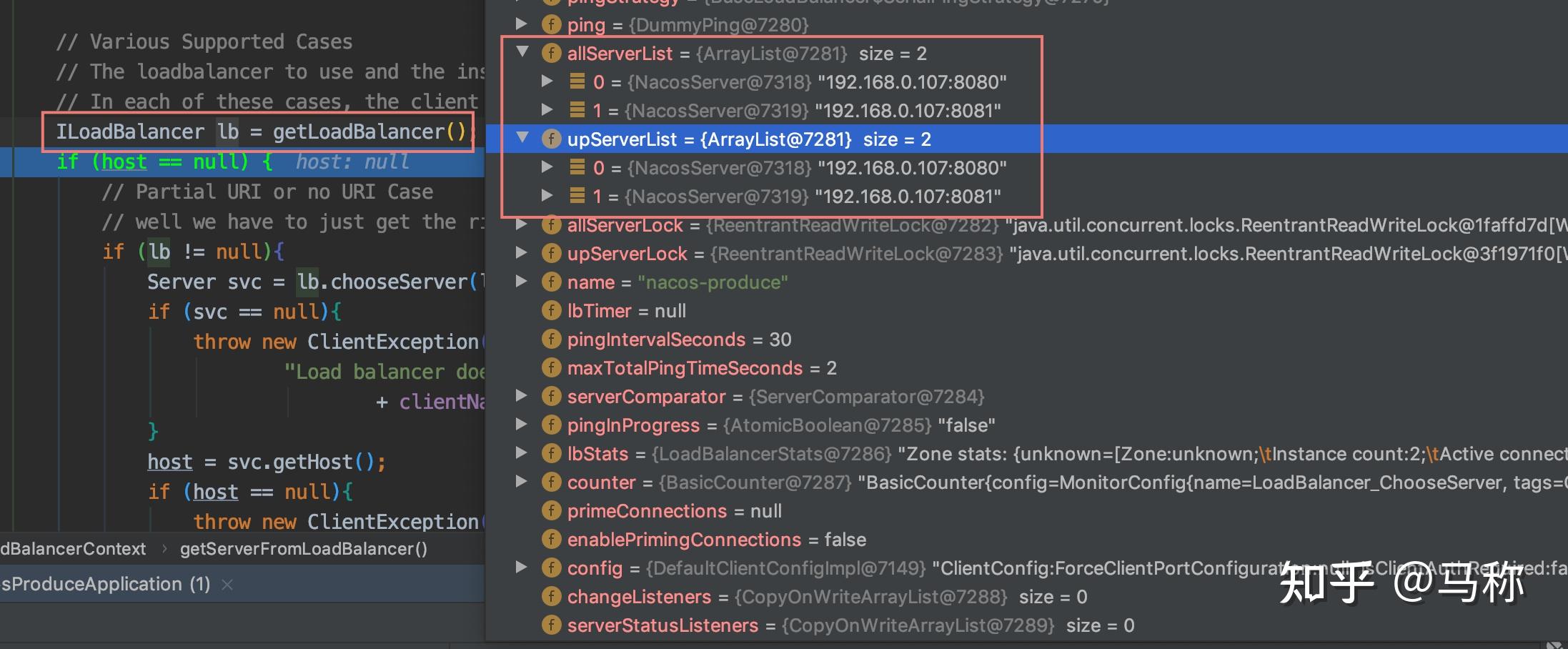Click field icon beside name variable
Image resolution: width=1568 pixels, height=649 pixels.
[x=551, y=282]
